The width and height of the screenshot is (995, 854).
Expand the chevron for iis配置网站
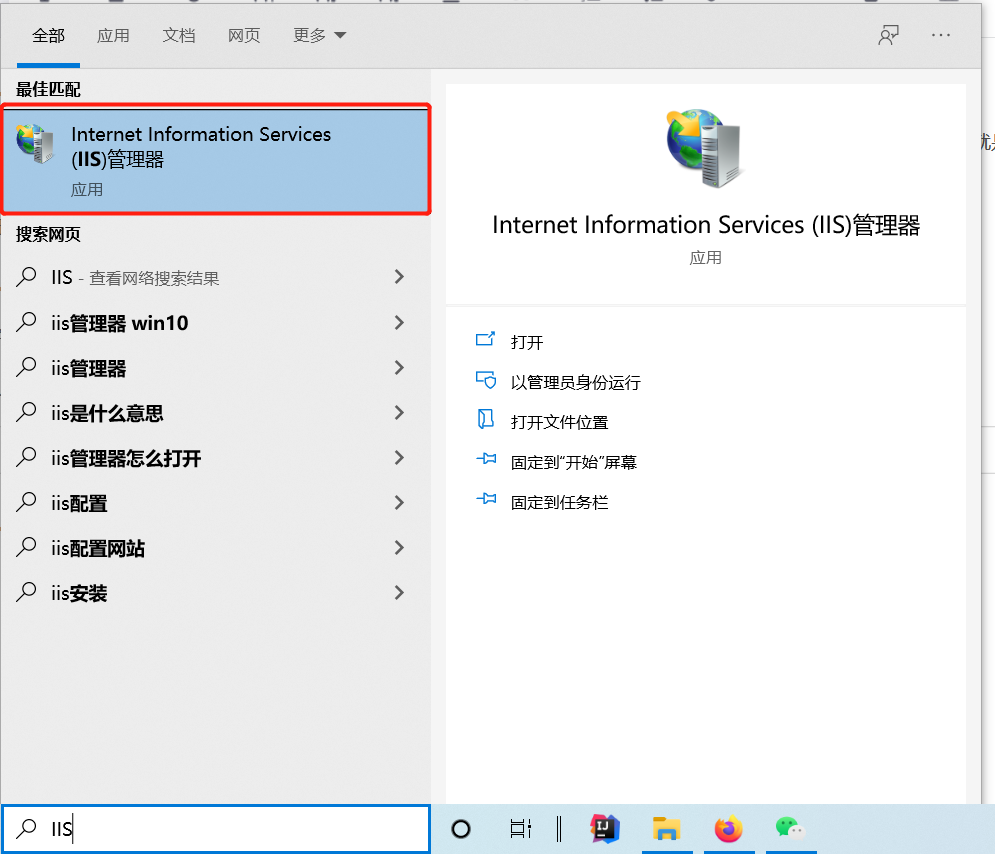[x=399, y=548]
